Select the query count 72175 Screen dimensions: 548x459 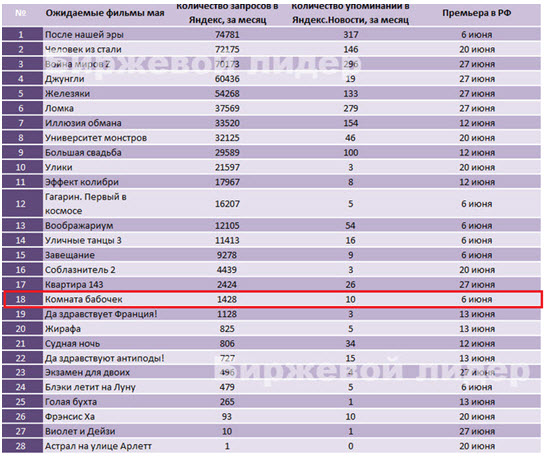227,49
